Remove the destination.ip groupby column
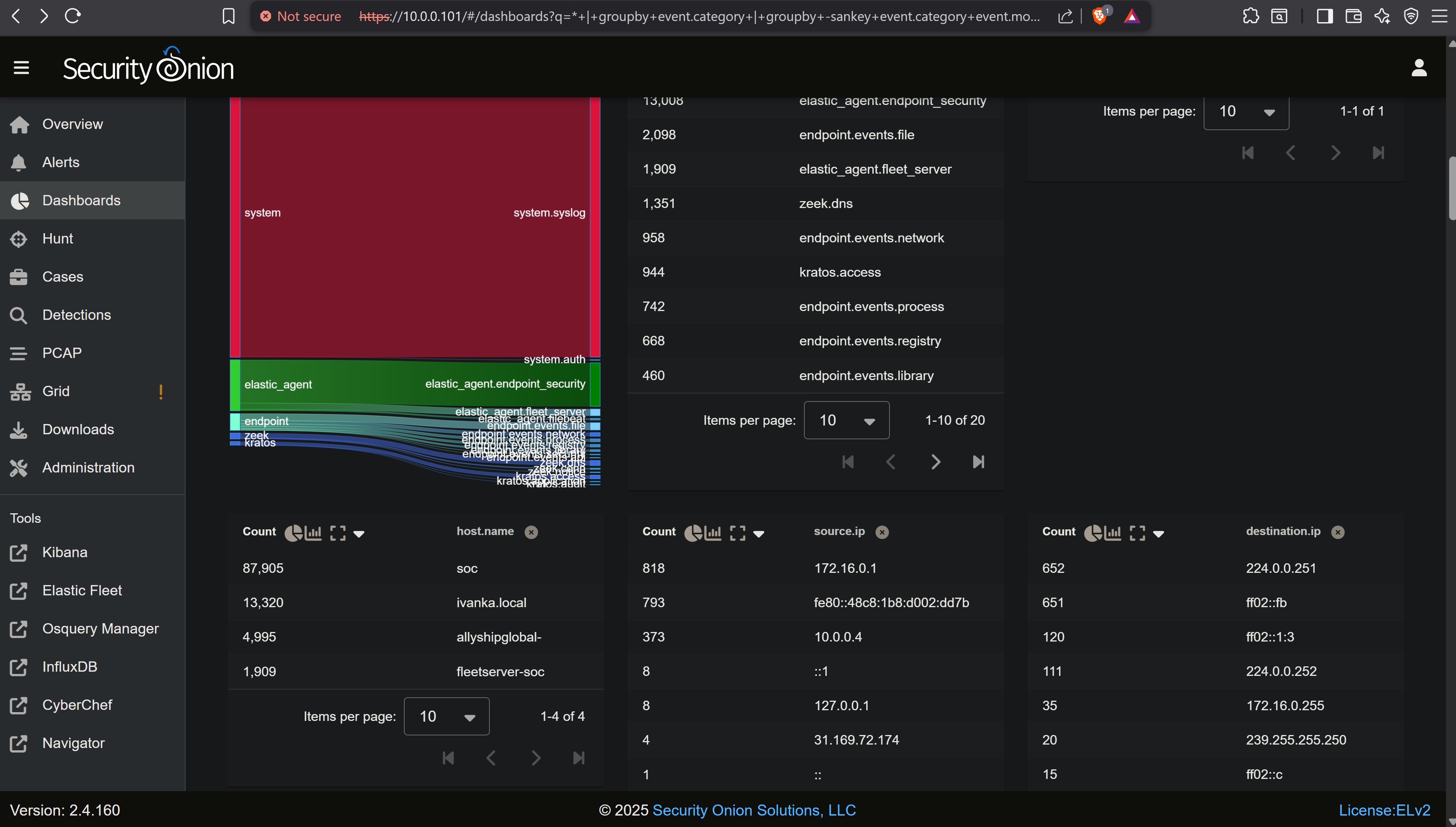1456x827 pixels. tap(1338, 532)
